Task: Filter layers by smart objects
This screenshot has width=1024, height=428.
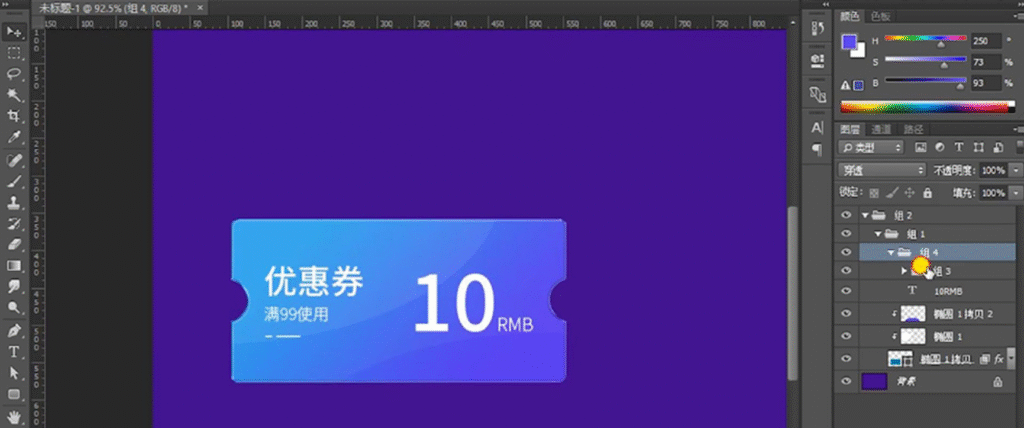Action: [998, 148]
